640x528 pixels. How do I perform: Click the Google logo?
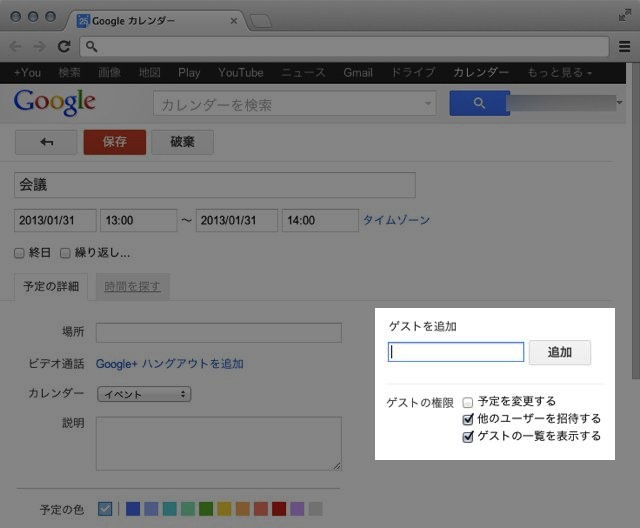pyautogui.click(x=54, y=102)
